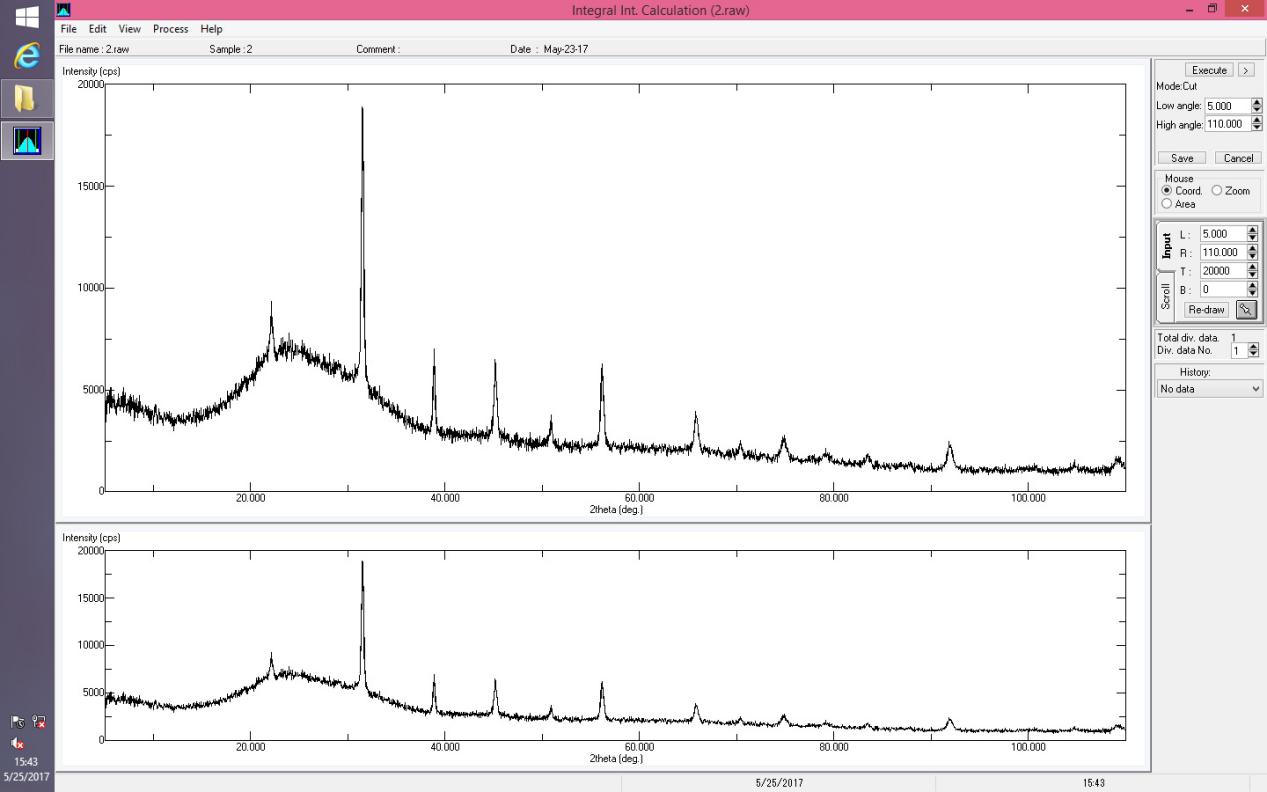The image size is (1267, 792).
Task: Click the Windows Start button
Action: coord(27,17)
